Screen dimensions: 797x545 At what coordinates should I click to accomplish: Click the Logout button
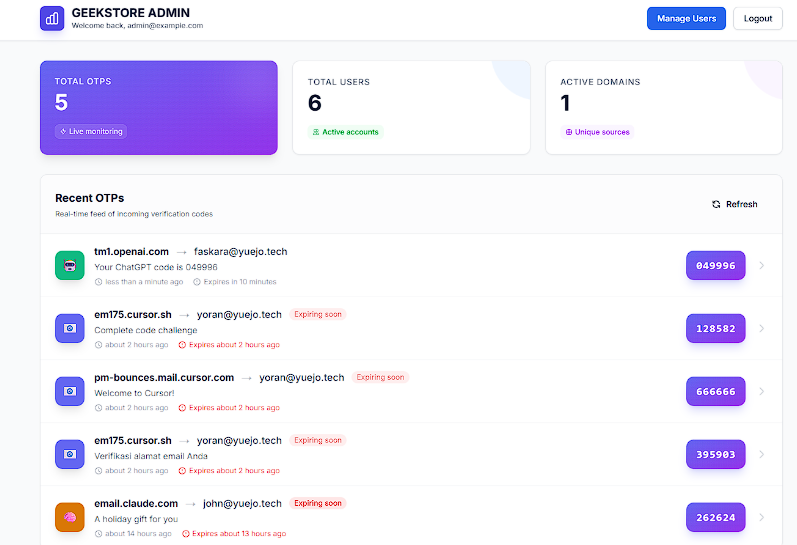757,18
